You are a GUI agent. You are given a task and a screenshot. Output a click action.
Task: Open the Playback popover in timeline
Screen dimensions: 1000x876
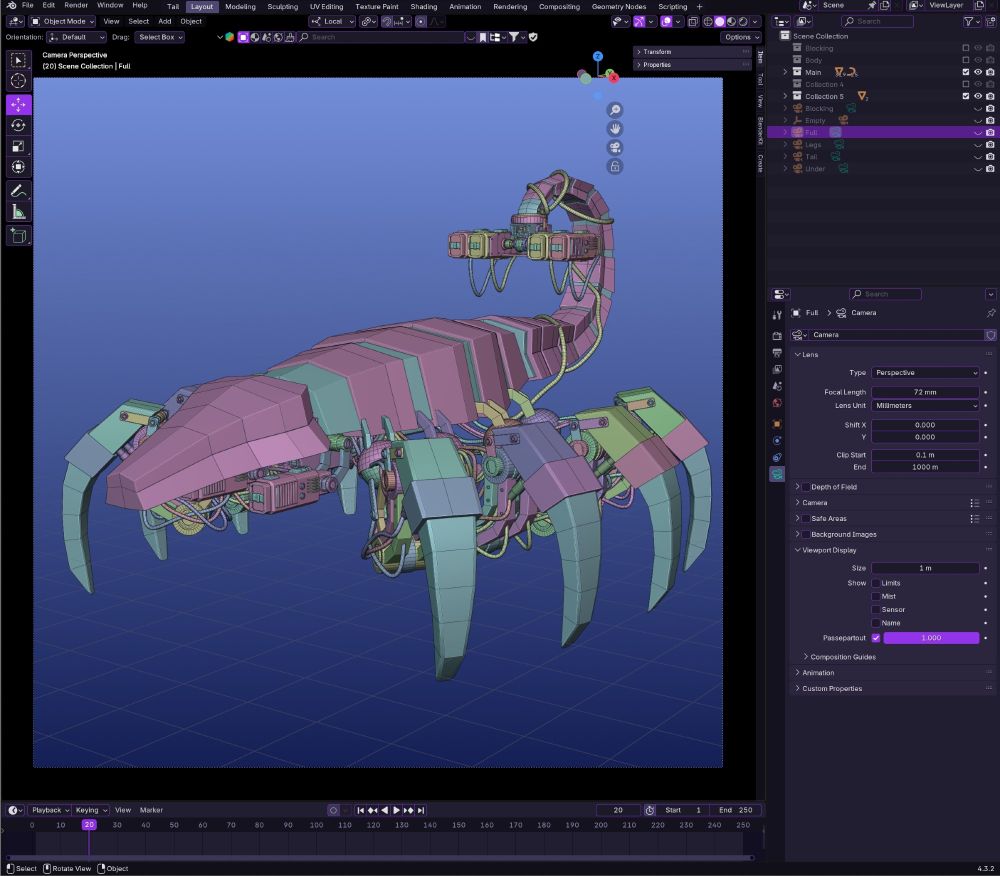(48, 810)
